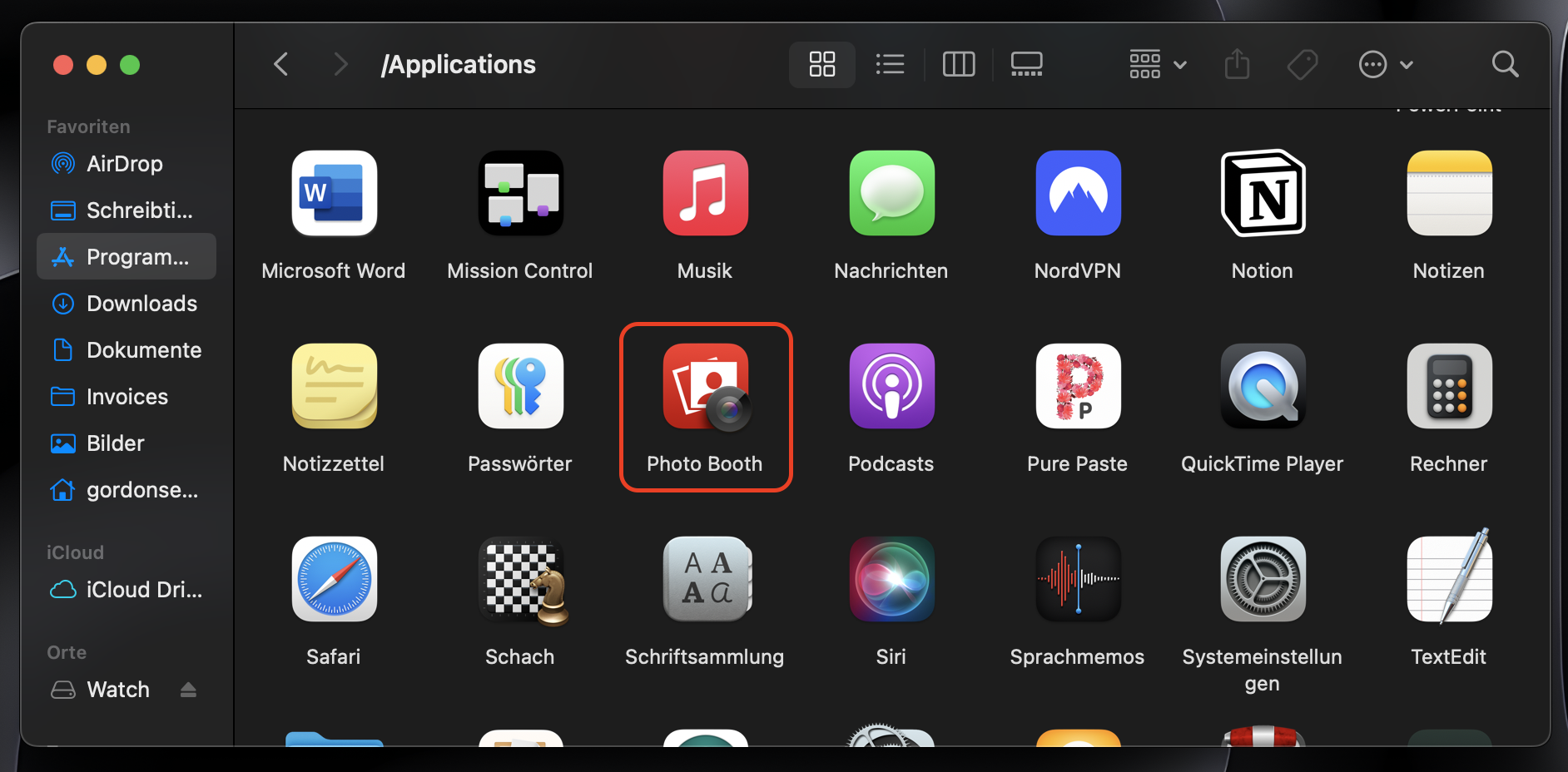Open Bilder in the sidebar
This screenshot has width=1568, height=772.
127,443
